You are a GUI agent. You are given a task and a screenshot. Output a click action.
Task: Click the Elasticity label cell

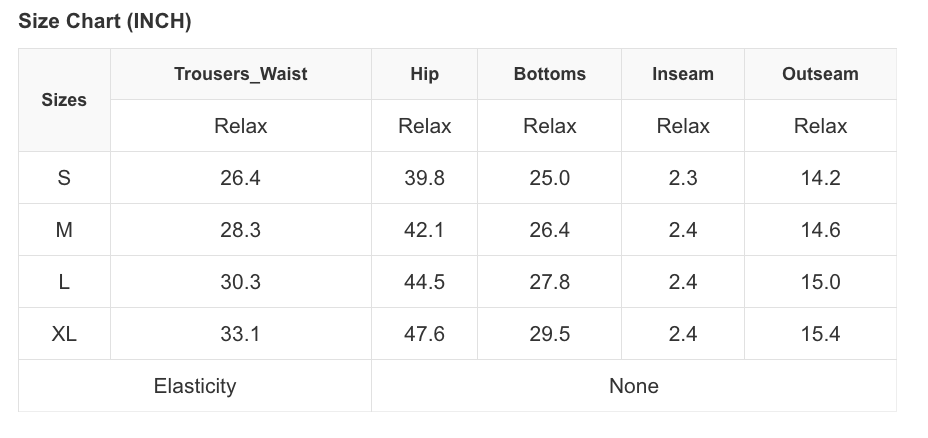click(x=195, y=386)
